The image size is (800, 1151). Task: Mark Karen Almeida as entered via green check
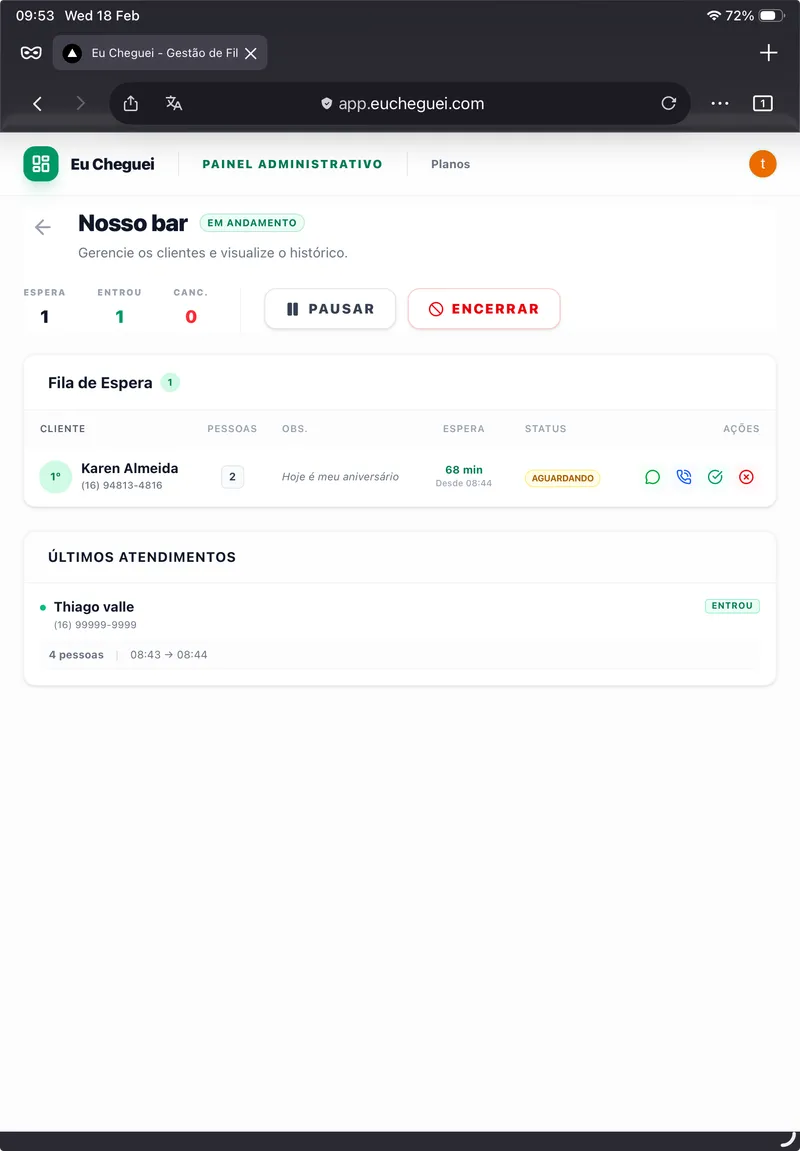(x=715, y=477)
